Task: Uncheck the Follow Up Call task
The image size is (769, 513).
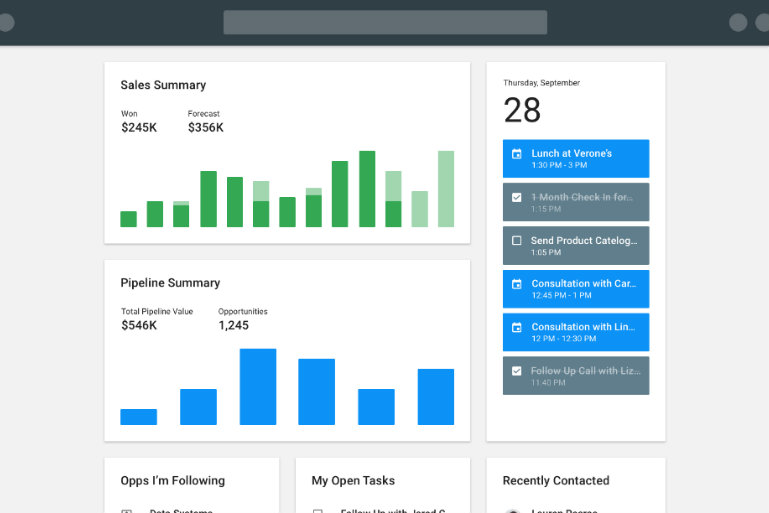Action: pos(517,371)
